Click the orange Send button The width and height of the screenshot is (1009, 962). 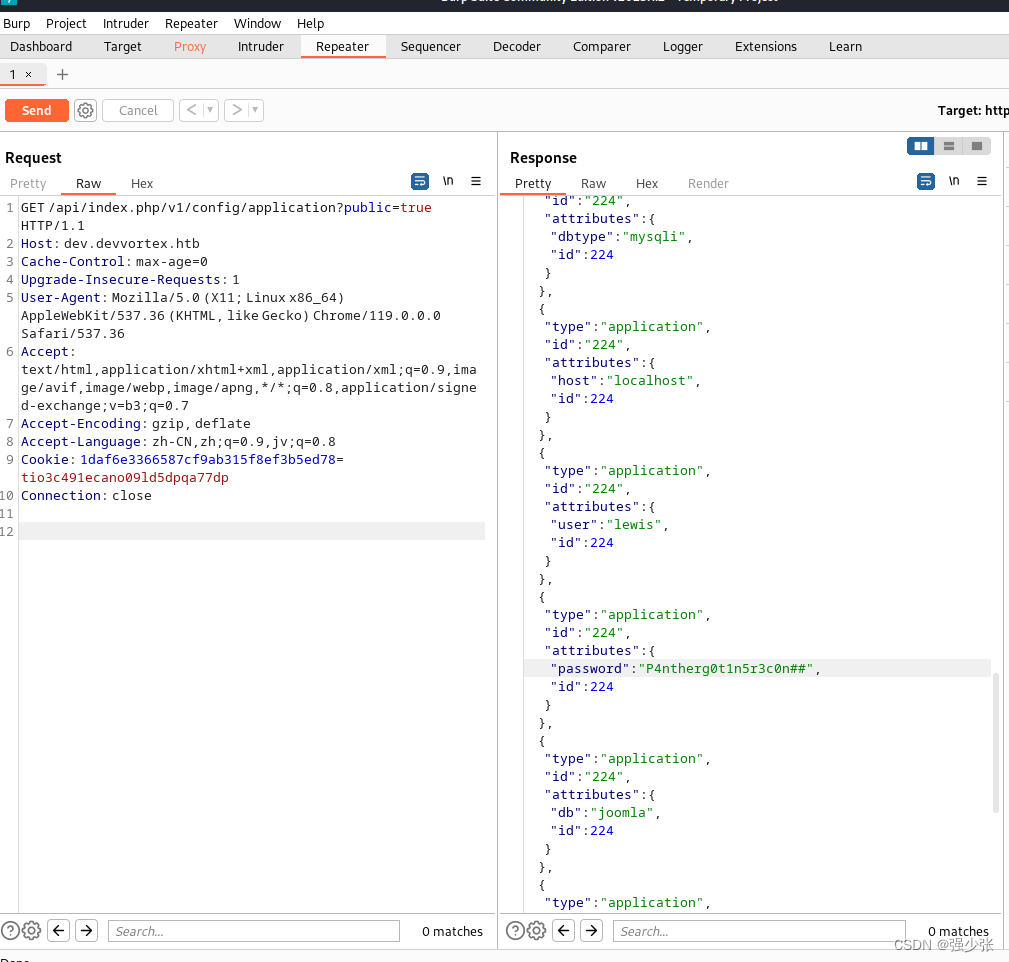(x=37, y=110)
